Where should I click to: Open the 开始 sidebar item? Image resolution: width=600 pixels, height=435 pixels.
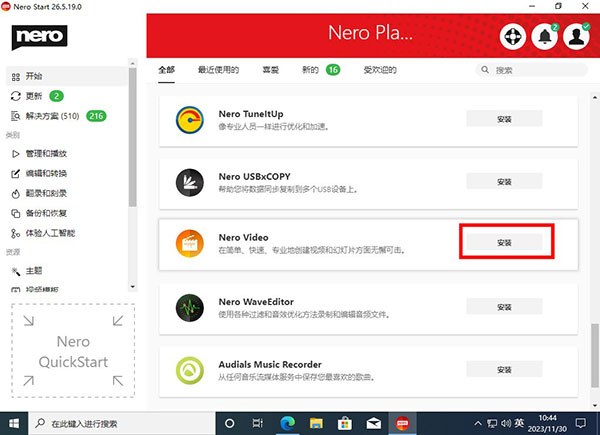[x=67, y=76]
